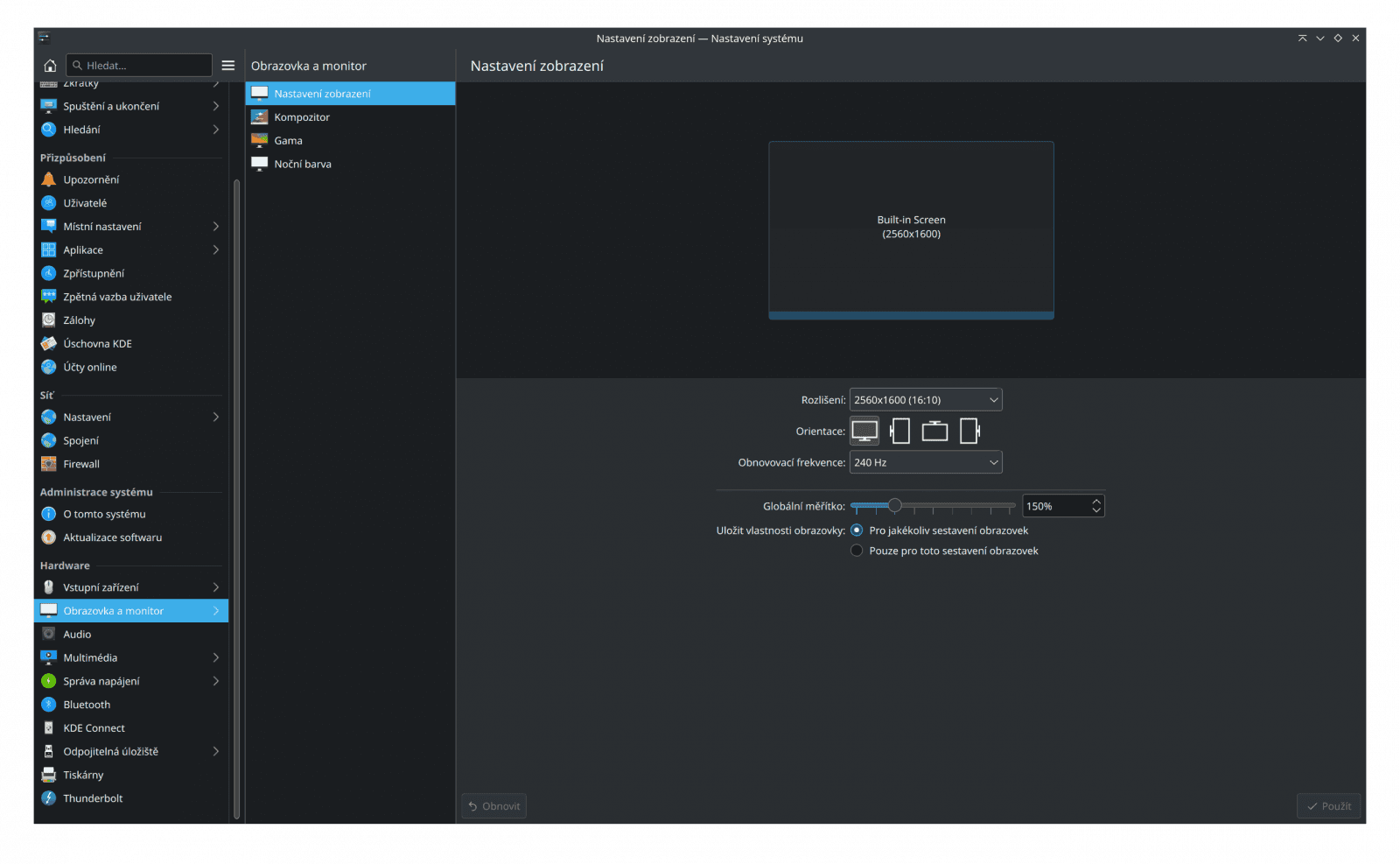Click the Hledat search field
1400x864 pixels.
pos(139,66)
